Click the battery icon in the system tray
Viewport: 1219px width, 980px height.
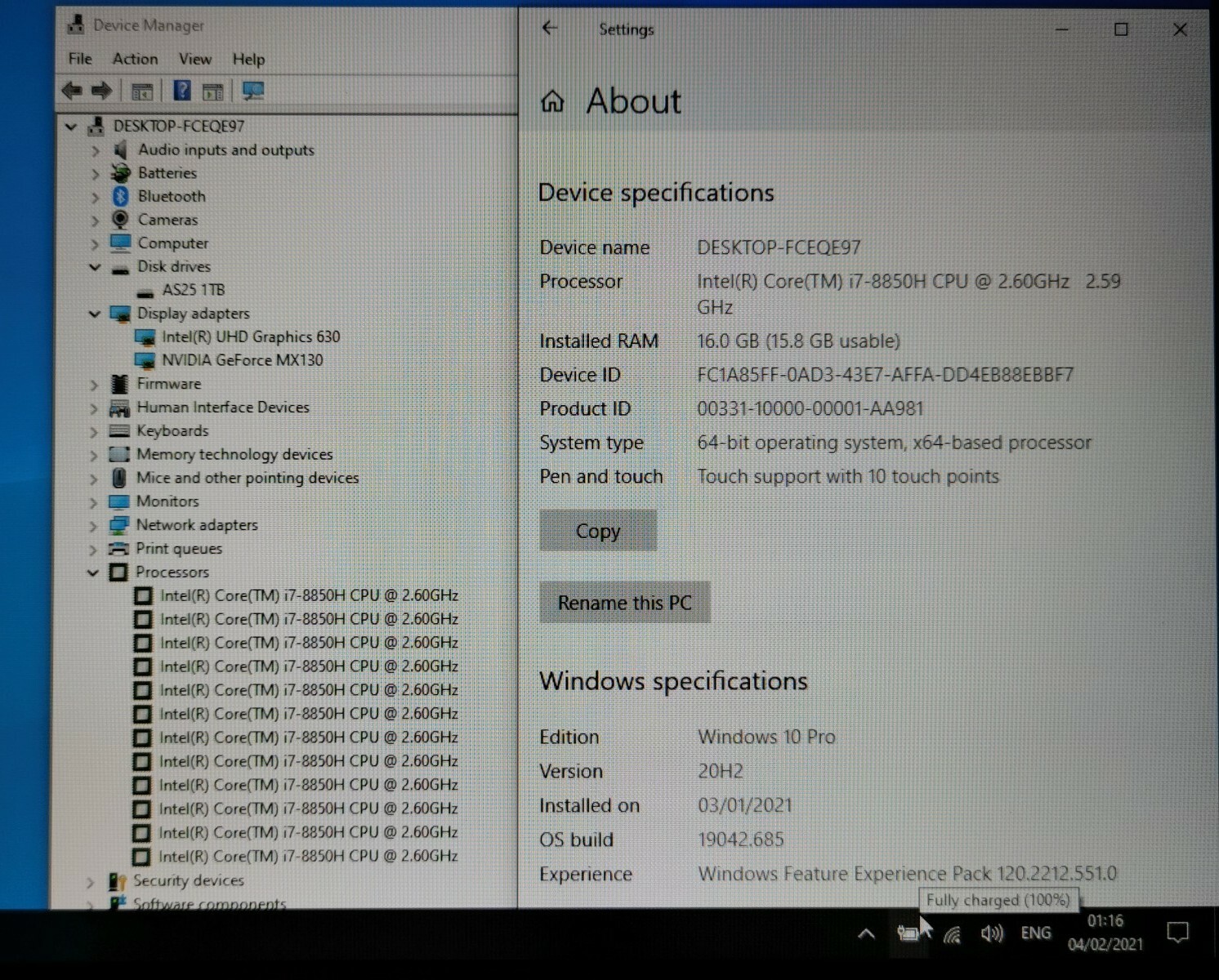pos(908,933)
